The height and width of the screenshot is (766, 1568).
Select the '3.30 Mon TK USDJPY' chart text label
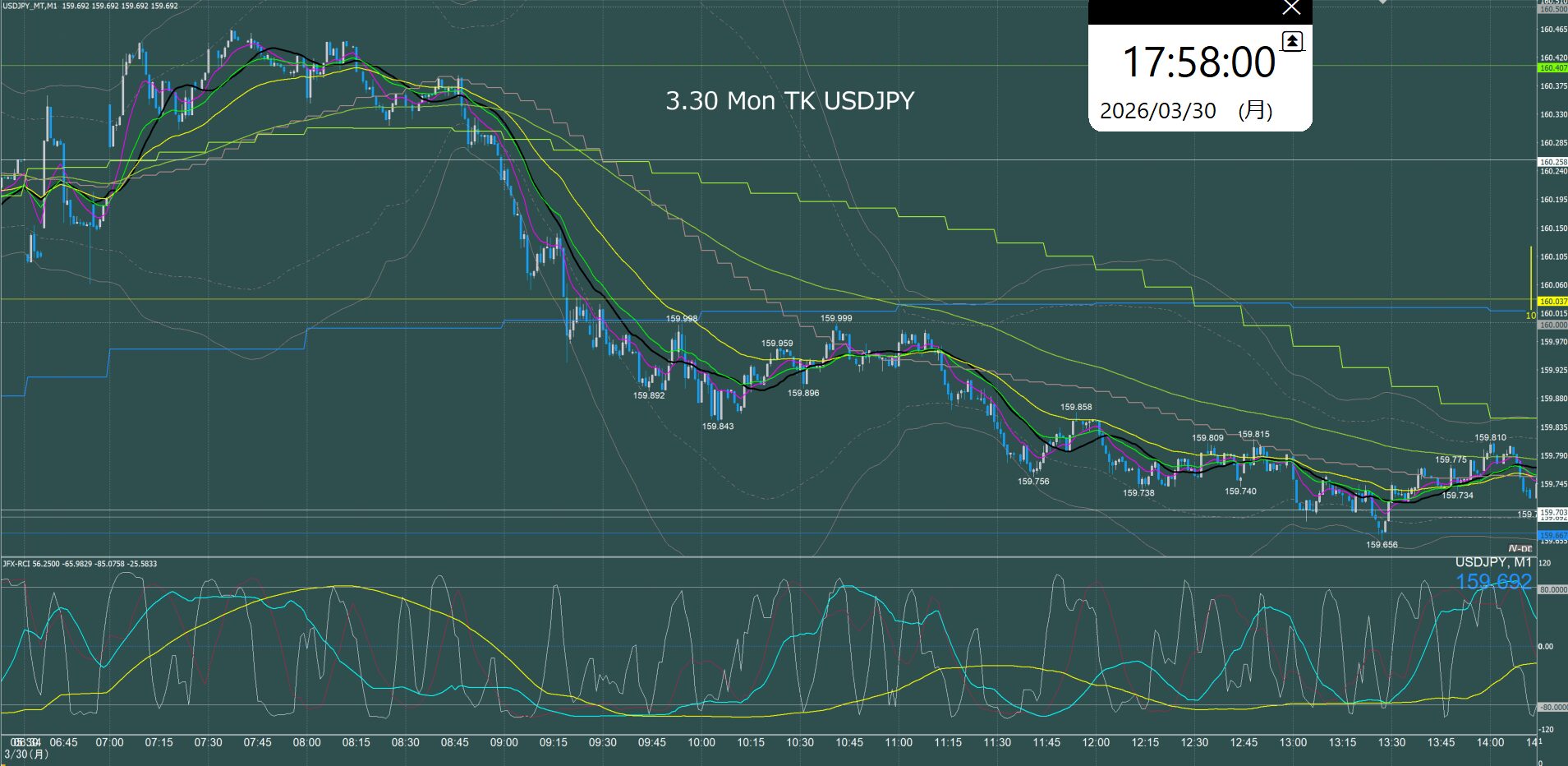[x=789, y=101]
